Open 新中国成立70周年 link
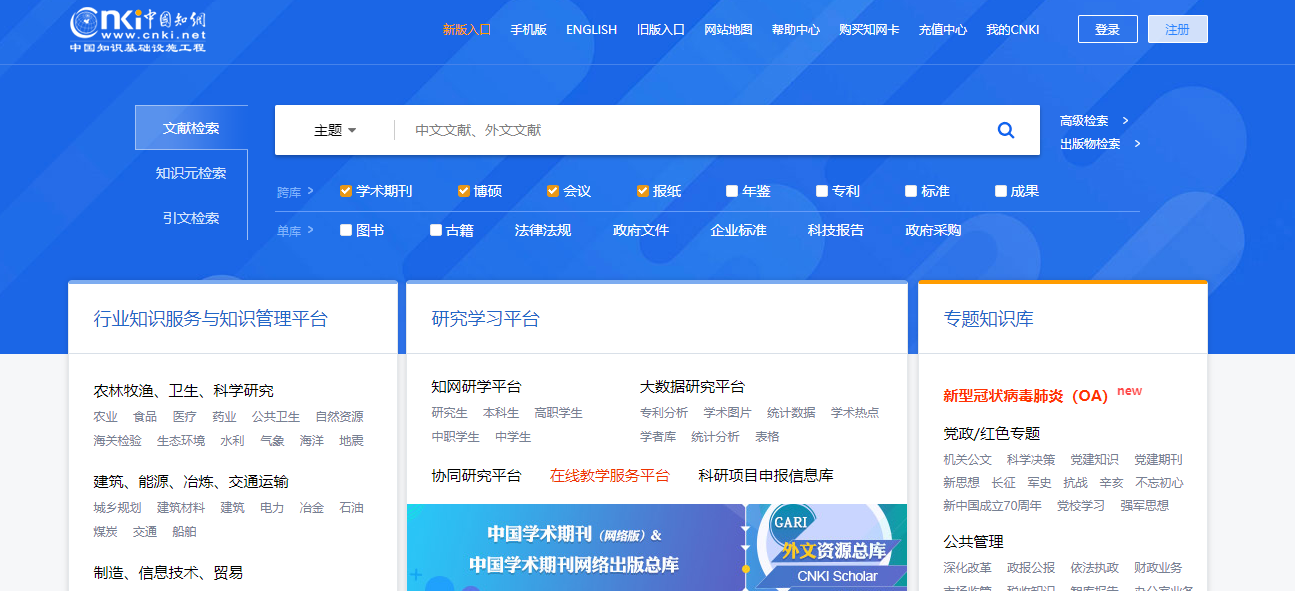Image resolution: width=1295 pixels, height=591 pixels. point(993,506)
